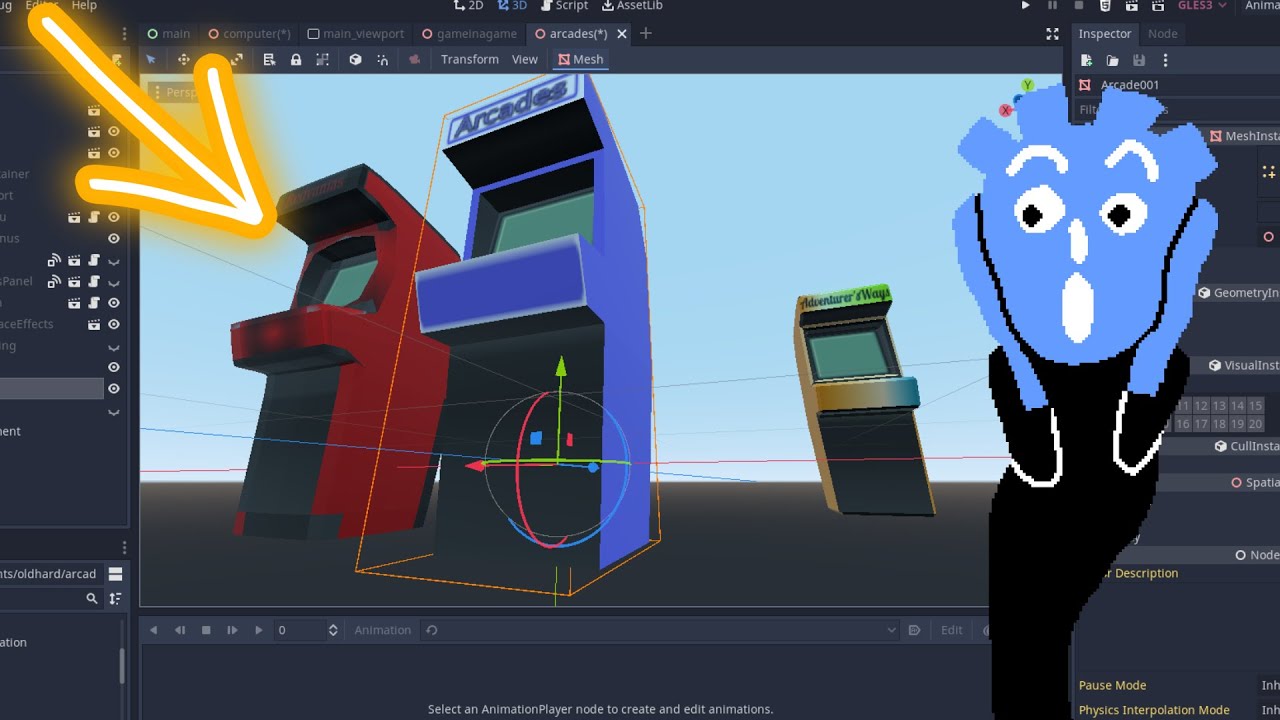Click the animation play button

click(x=258, y=630)
